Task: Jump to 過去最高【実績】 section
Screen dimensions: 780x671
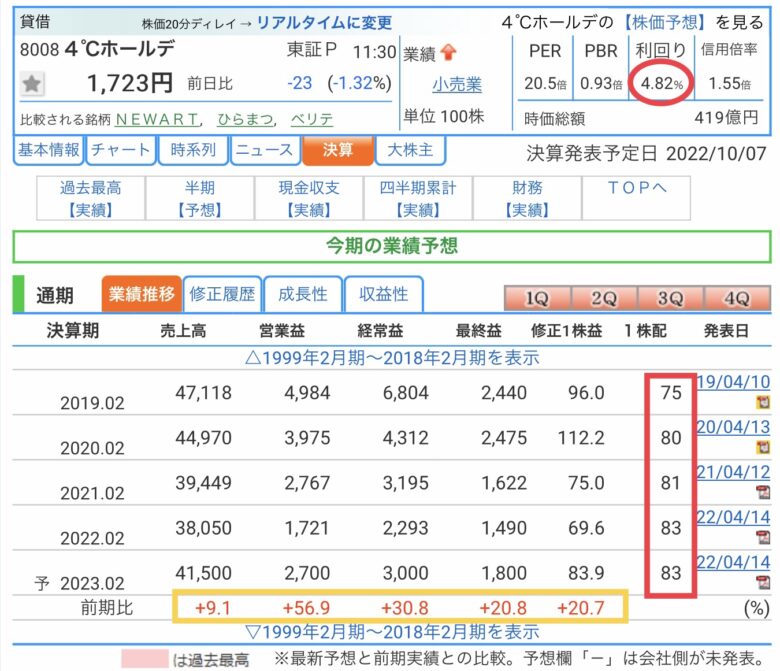Action: pos(91,198)
